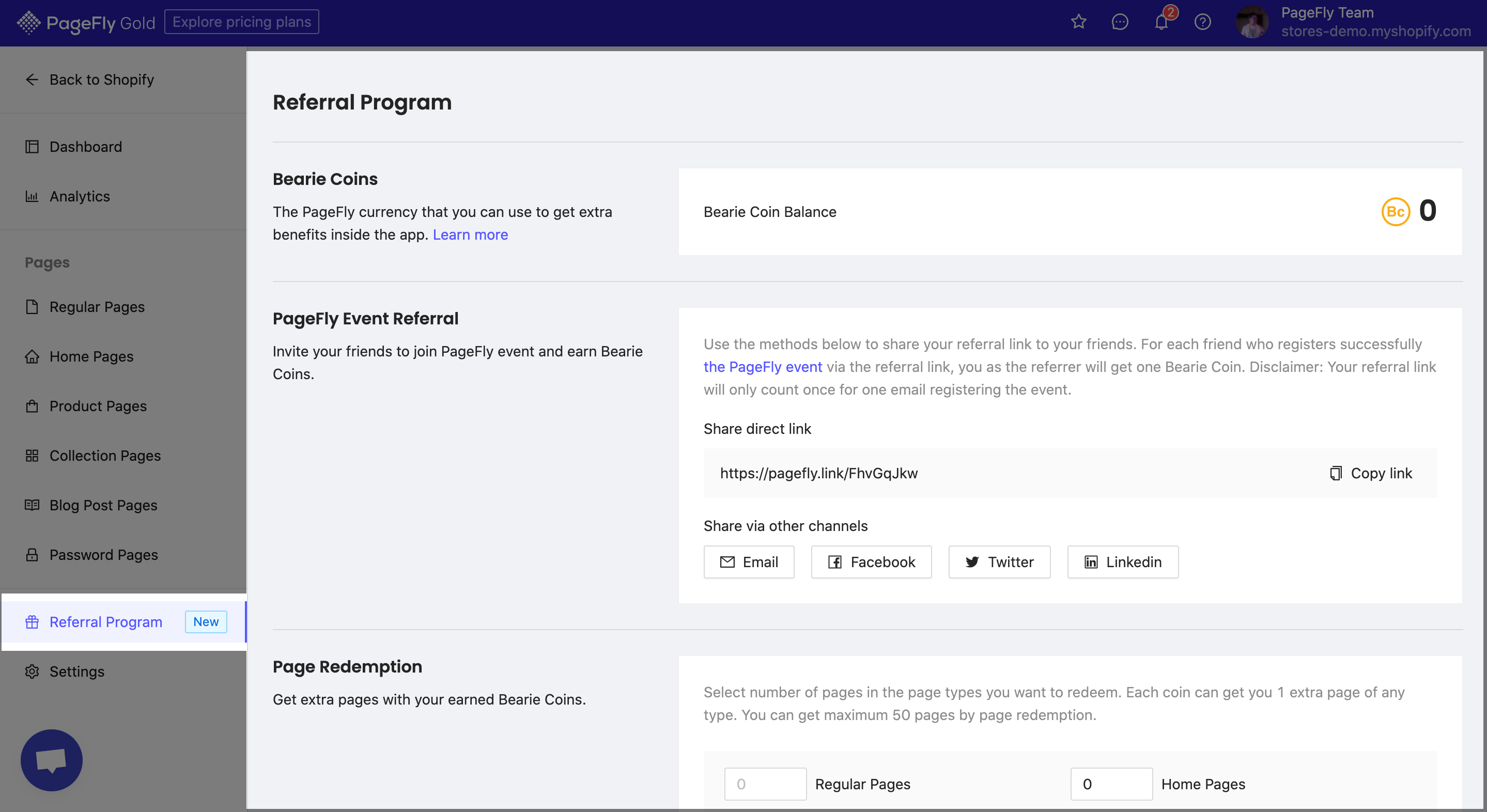Viewport: 1487px width, 812px height.
Task: Click the PageFly Team avatar
Action: point(1251,22)
